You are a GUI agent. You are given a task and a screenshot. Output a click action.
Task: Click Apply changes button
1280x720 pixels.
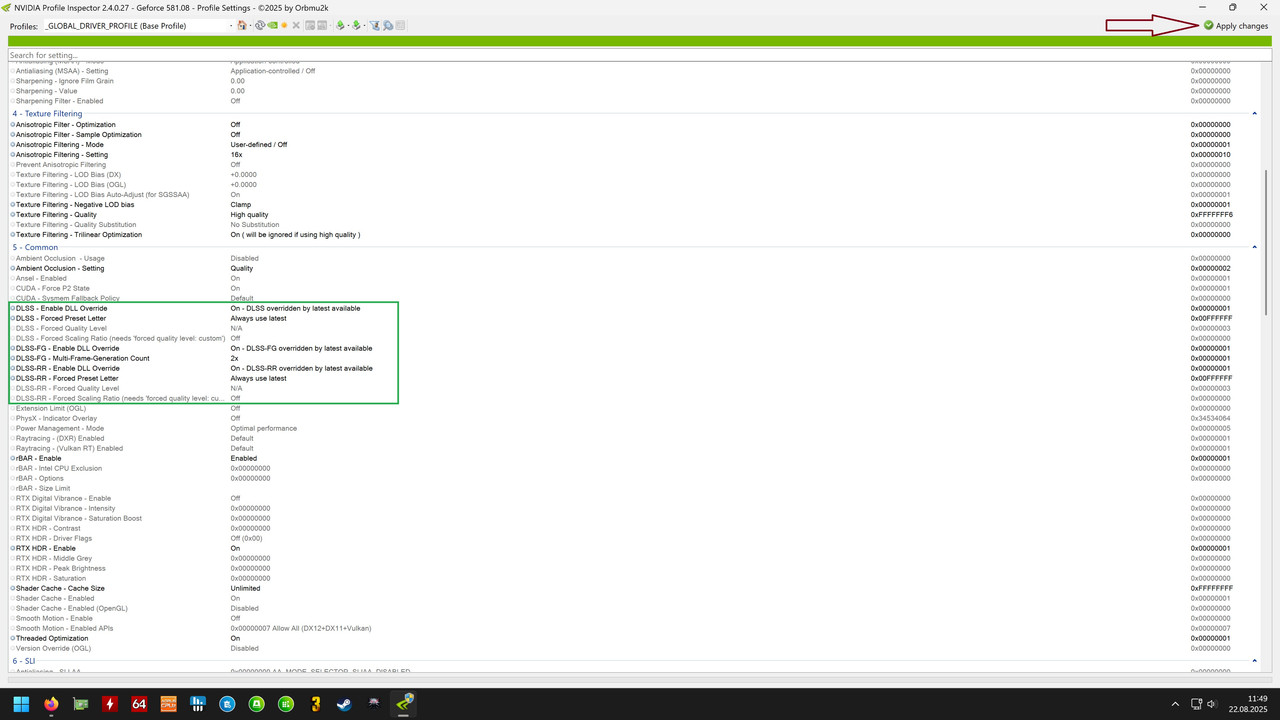pos(1236,25)
